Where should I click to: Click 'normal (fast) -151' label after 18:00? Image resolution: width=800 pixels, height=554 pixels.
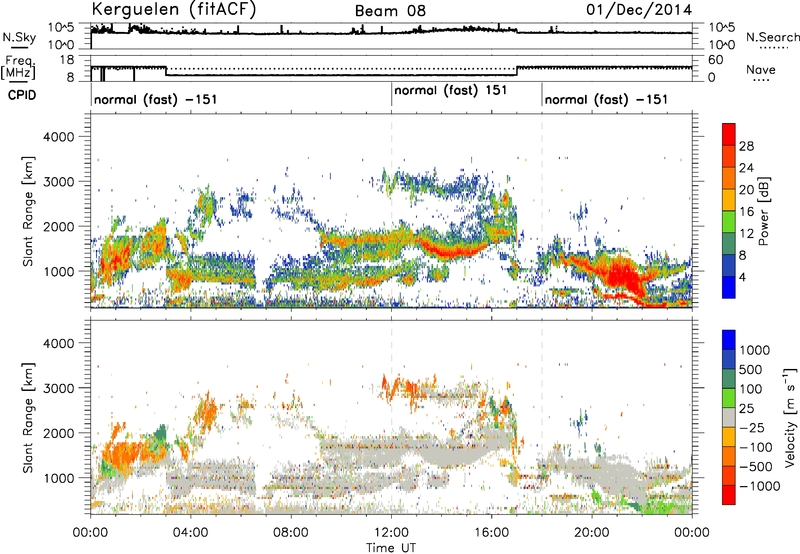tap(606, 99)
